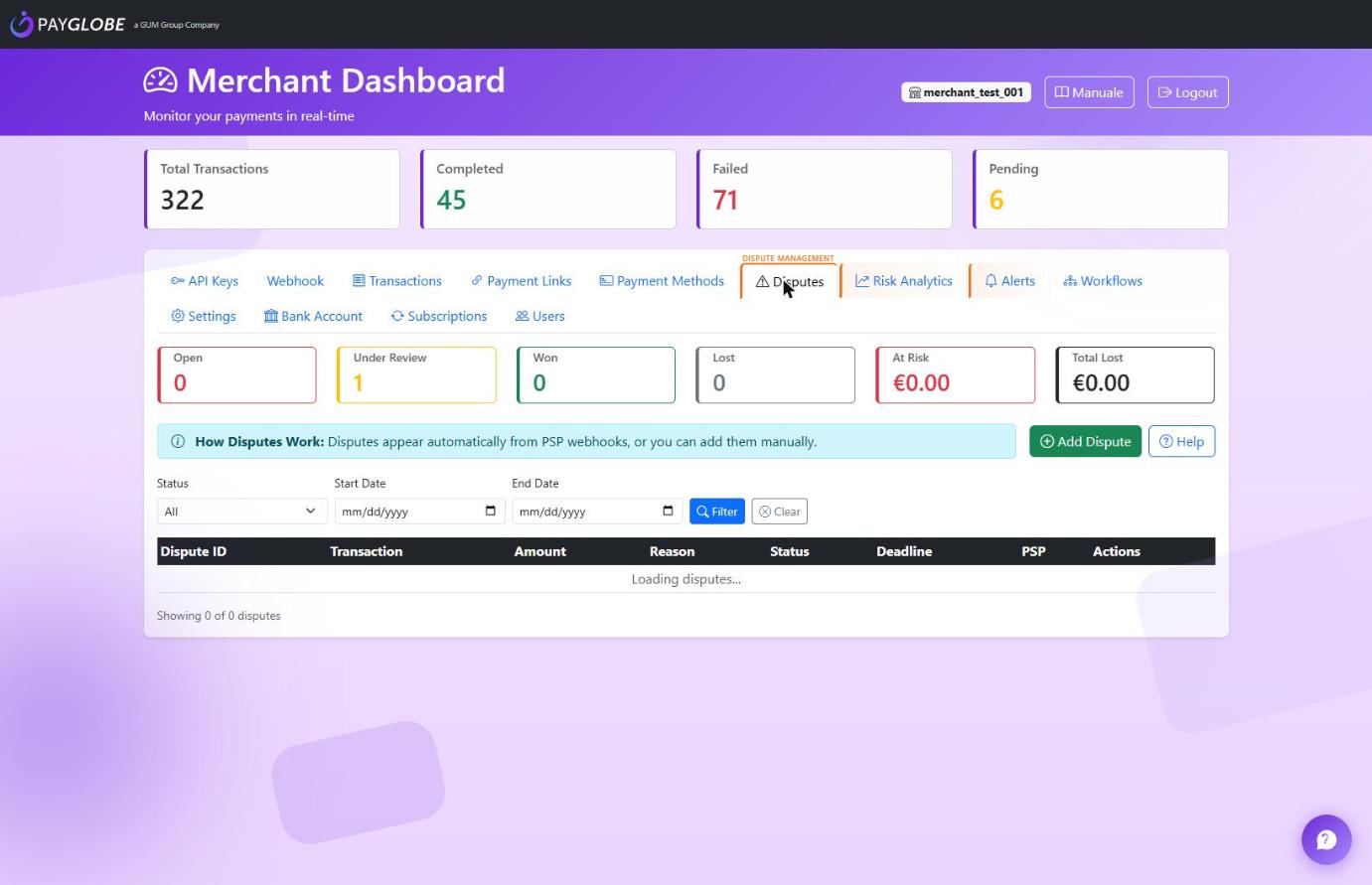Click the 'Loading disputes...' table message
Screen dimensions: 1372x885
[x=686, y=579]
